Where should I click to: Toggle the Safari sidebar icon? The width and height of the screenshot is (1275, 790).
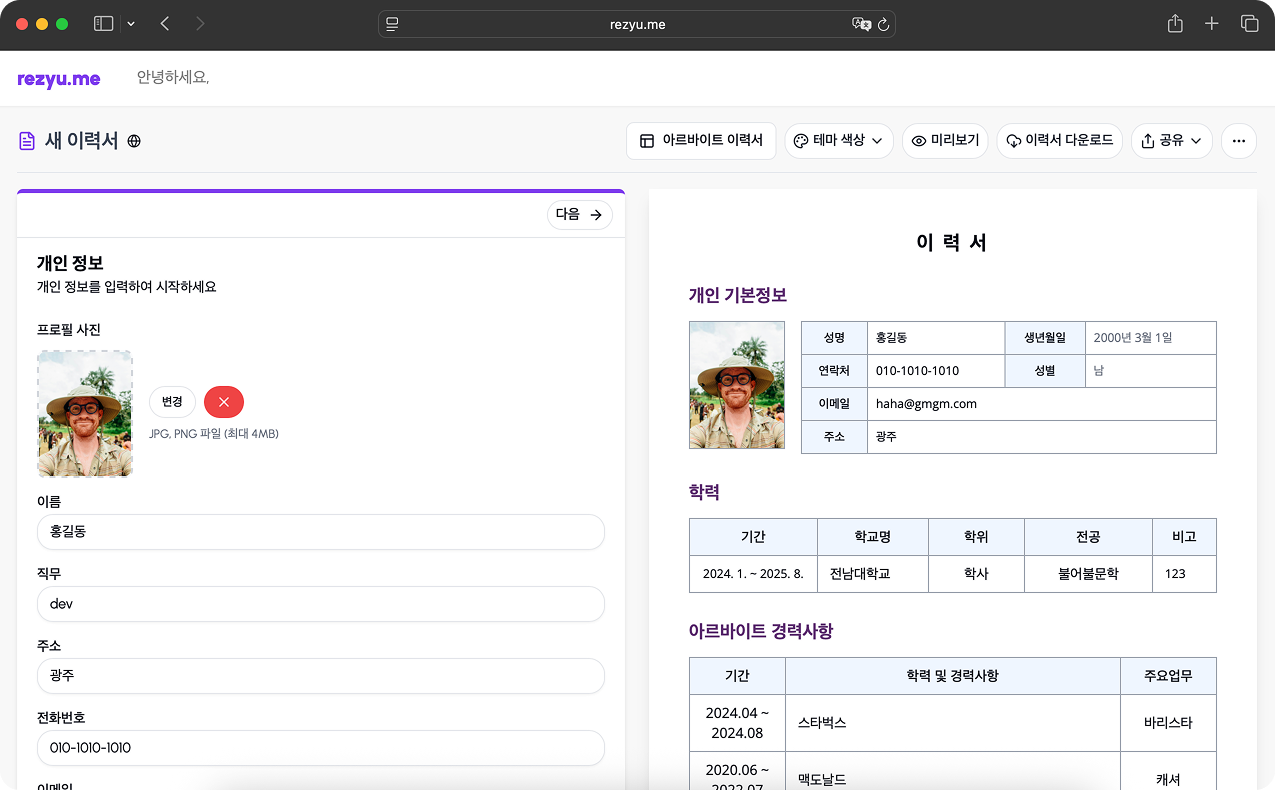pyautogui.click(x=103, y=24)
